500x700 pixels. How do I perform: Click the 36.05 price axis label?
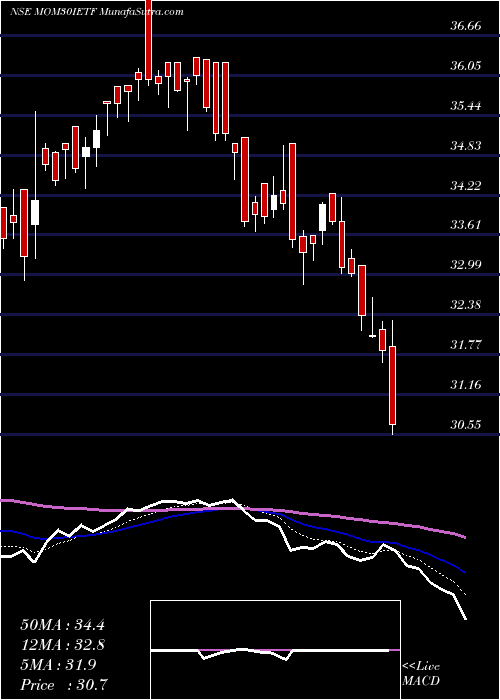[466, 66]
